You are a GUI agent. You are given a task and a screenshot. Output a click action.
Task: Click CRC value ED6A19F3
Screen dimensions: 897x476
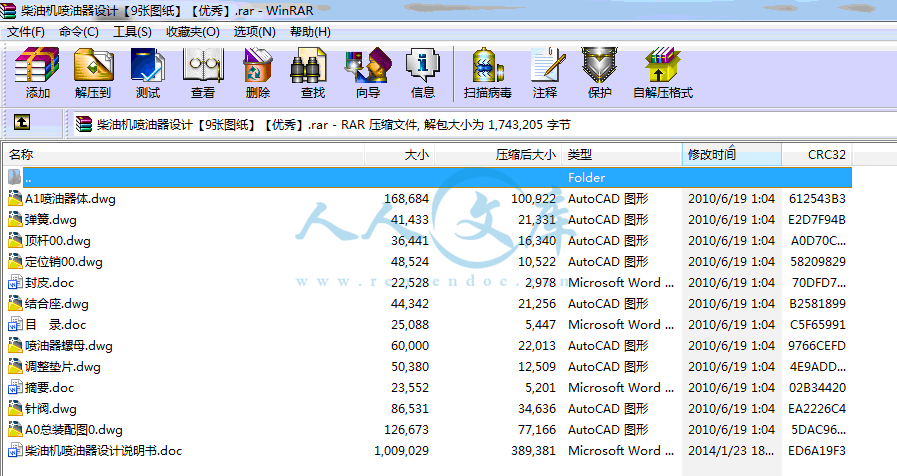817,451
